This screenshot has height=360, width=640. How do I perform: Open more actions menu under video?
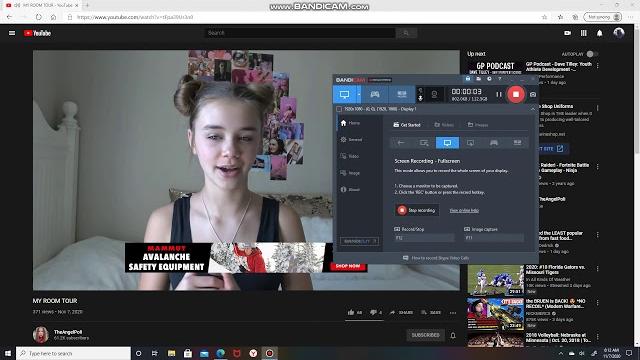453,313
